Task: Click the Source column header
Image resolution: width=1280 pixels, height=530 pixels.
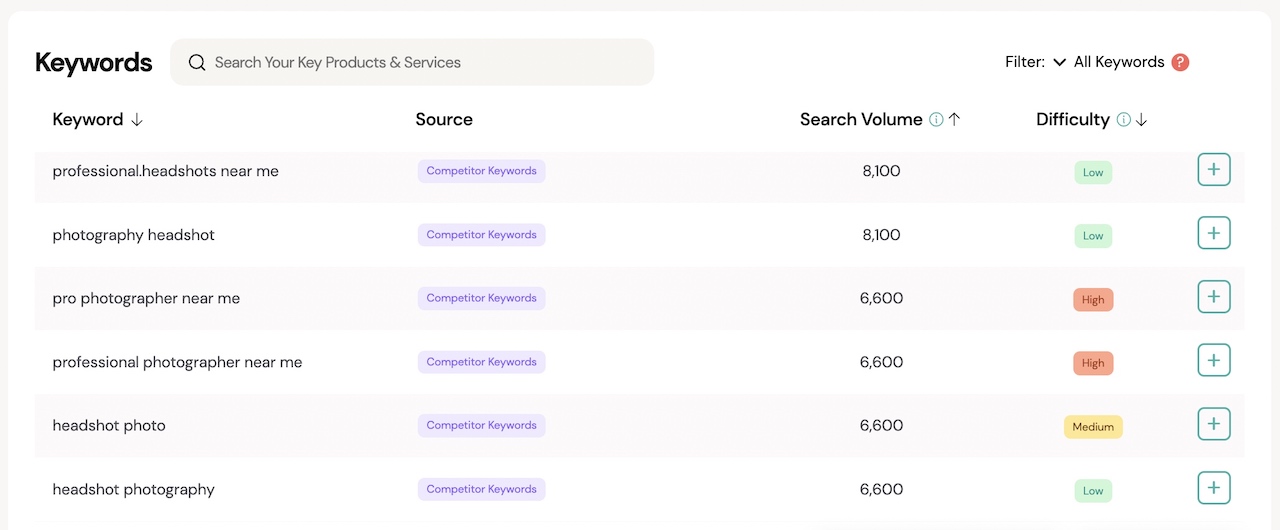Action: [x=444, y=120]
